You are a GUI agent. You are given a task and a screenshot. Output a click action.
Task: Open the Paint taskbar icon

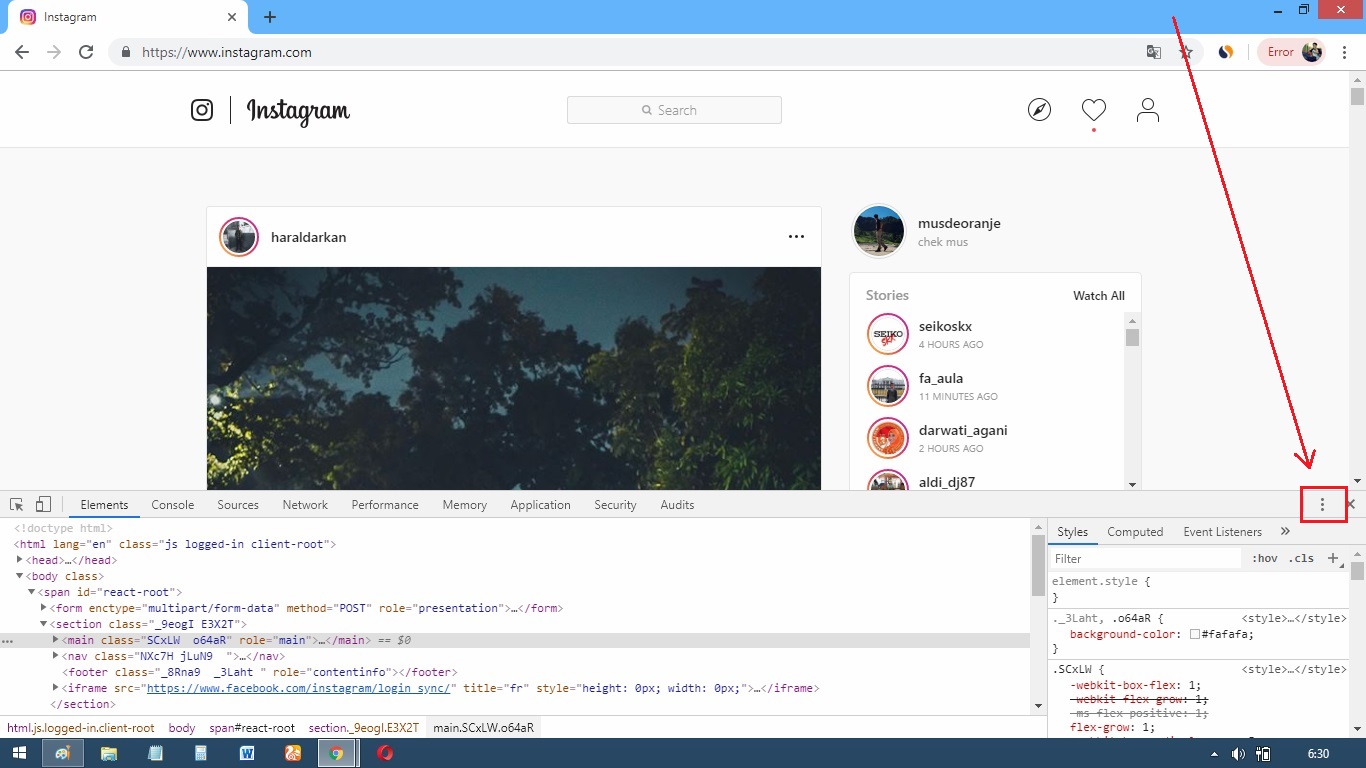(x=62, y=753)
